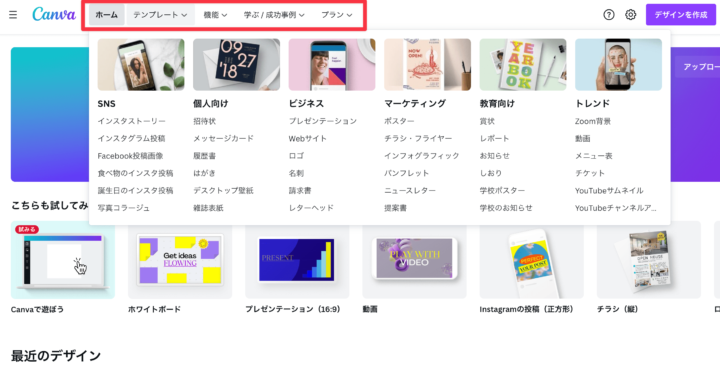
Task: Select the プレゼンテーション link under ビジネス
Action: (x=322, y=121)
